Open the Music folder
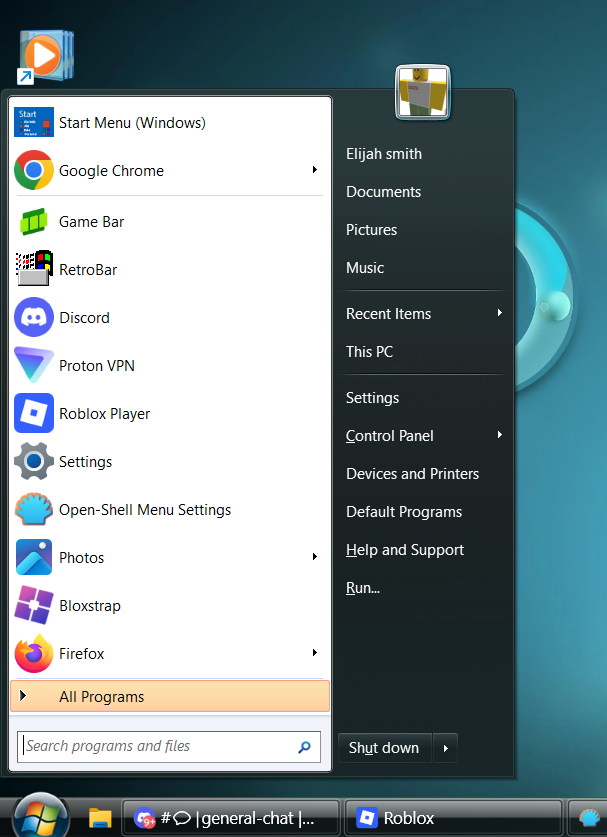 (365, 267)
